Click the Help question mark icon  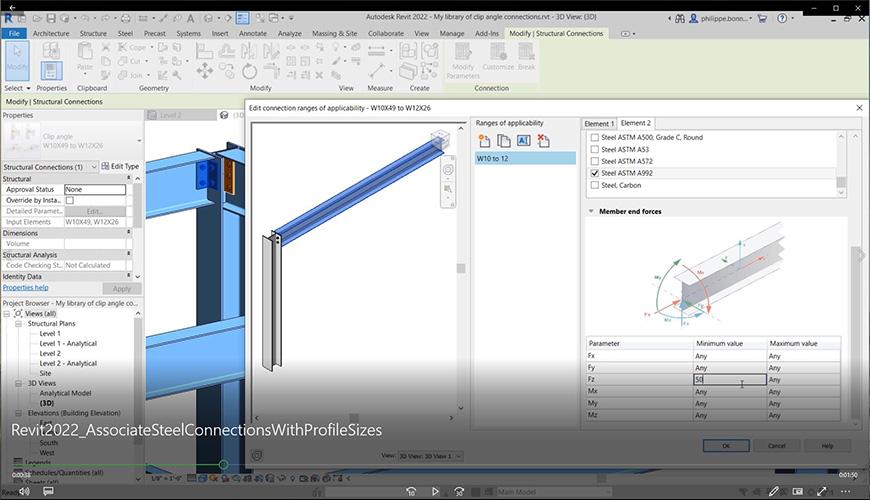tap(782, 18)
